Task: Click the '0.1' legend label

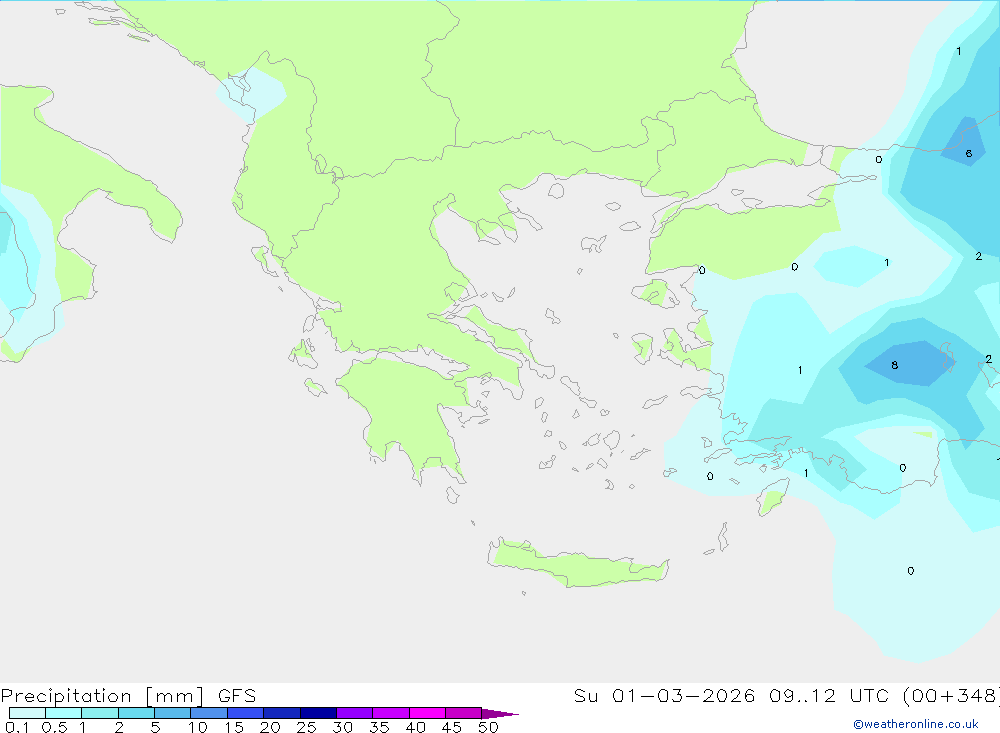Action: [17, 727]
